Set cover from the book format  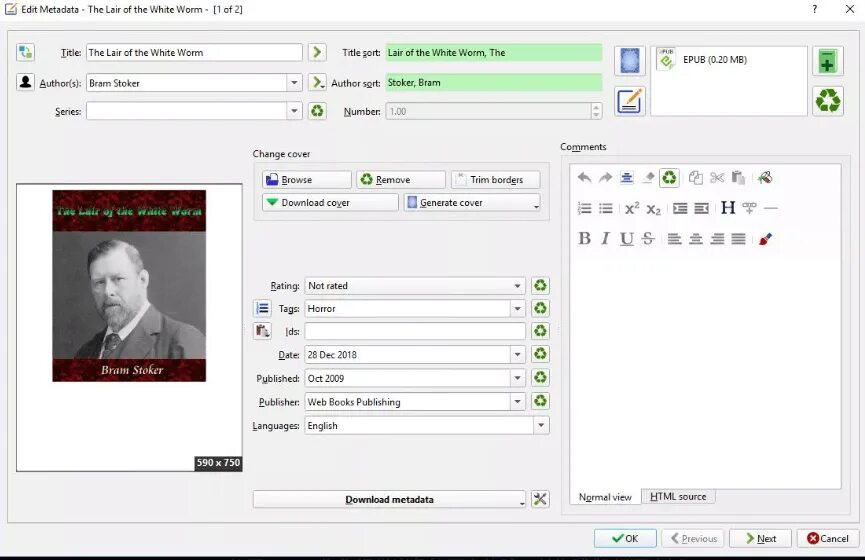630,61
